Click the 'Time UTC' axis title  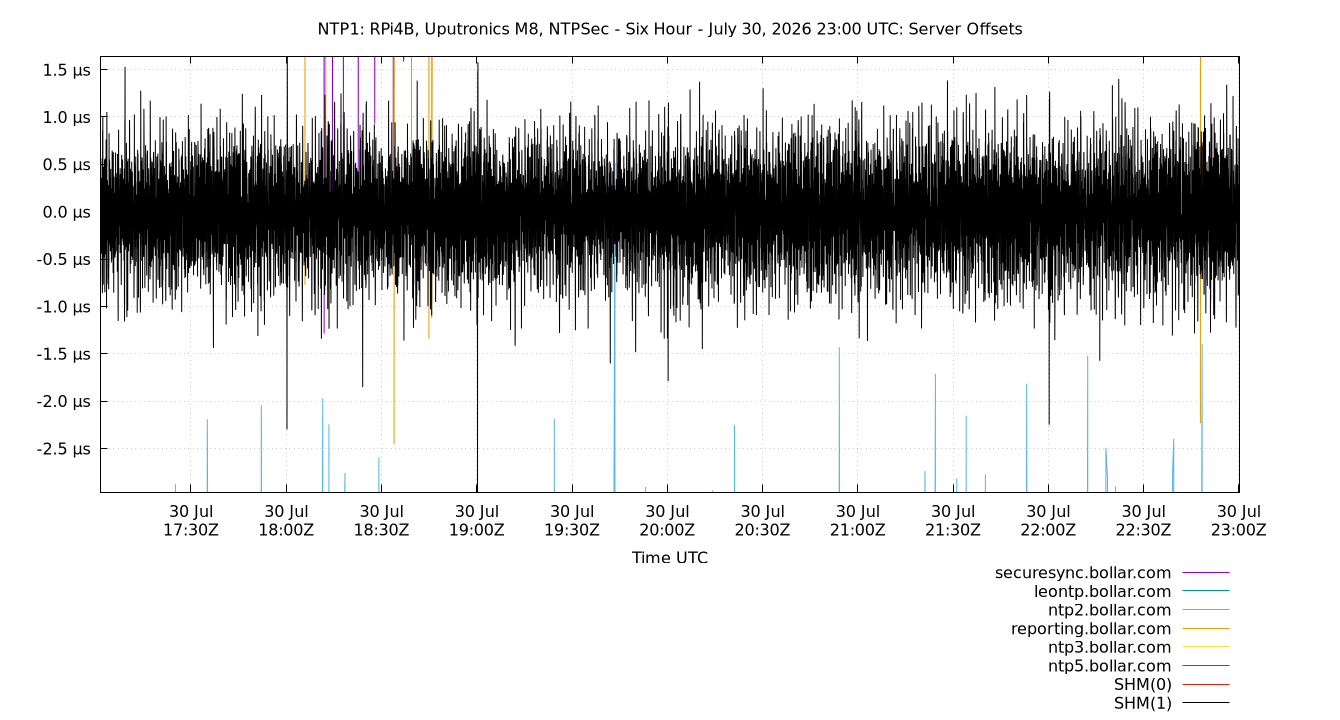[x=669, y=558]
